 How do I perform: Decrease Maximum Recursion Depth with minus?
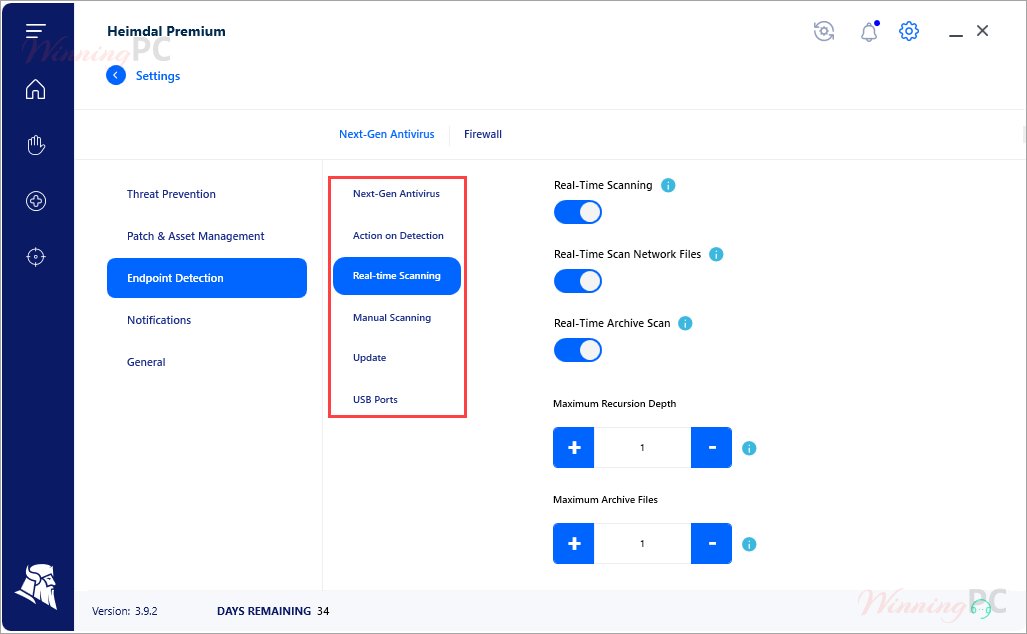click(711, 447)
